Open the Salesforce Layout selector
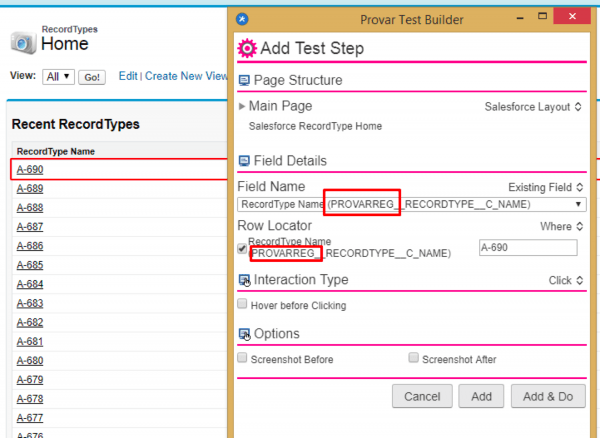Viewport: 600px width, 438px height. point(533,107)
